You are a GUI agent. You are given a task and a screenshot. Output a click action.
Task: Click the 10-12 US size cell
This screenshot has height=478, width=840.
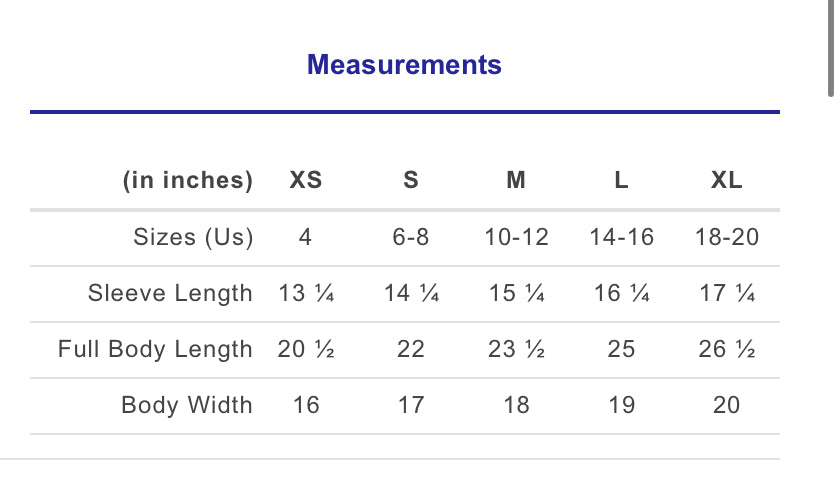tap(516, 238)
